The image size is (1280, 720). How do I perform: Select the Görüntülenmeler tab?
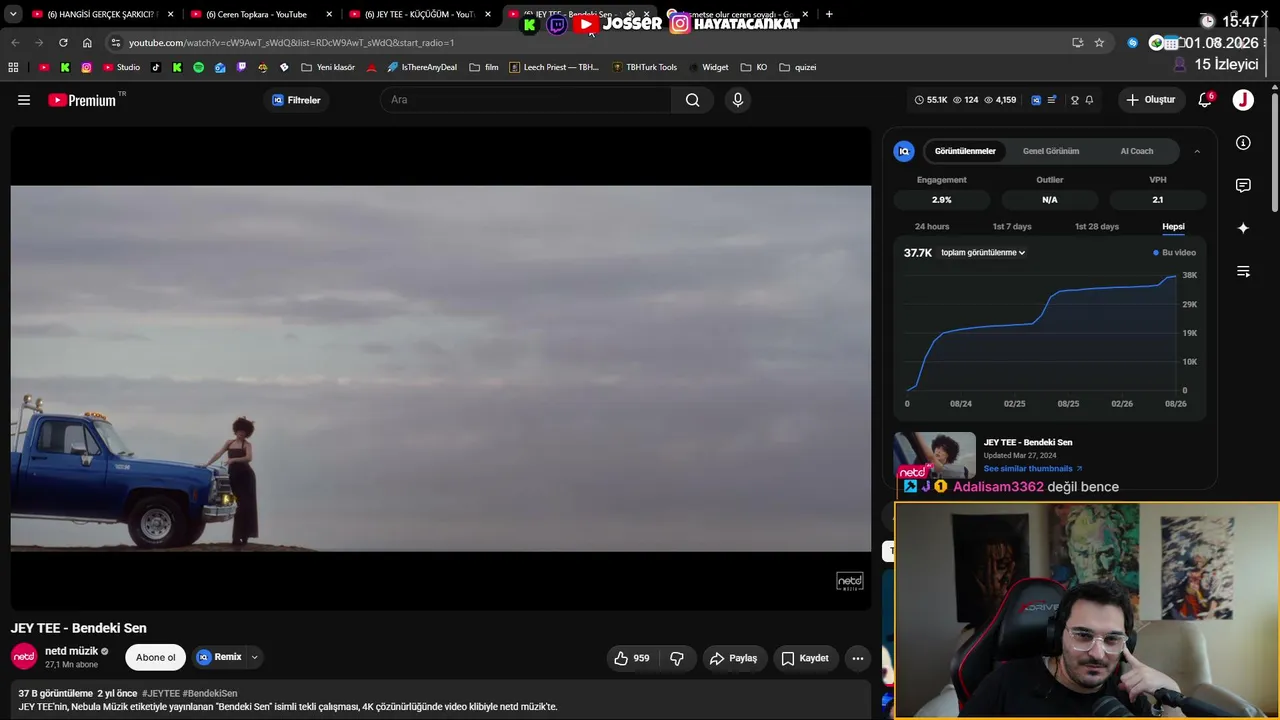(x=965, y=151)
